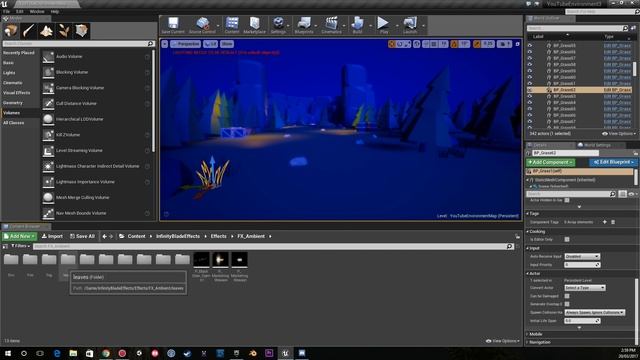The image size is (640, 360).
Task: Click the Search Classes input field
Action: click(78, 44)
